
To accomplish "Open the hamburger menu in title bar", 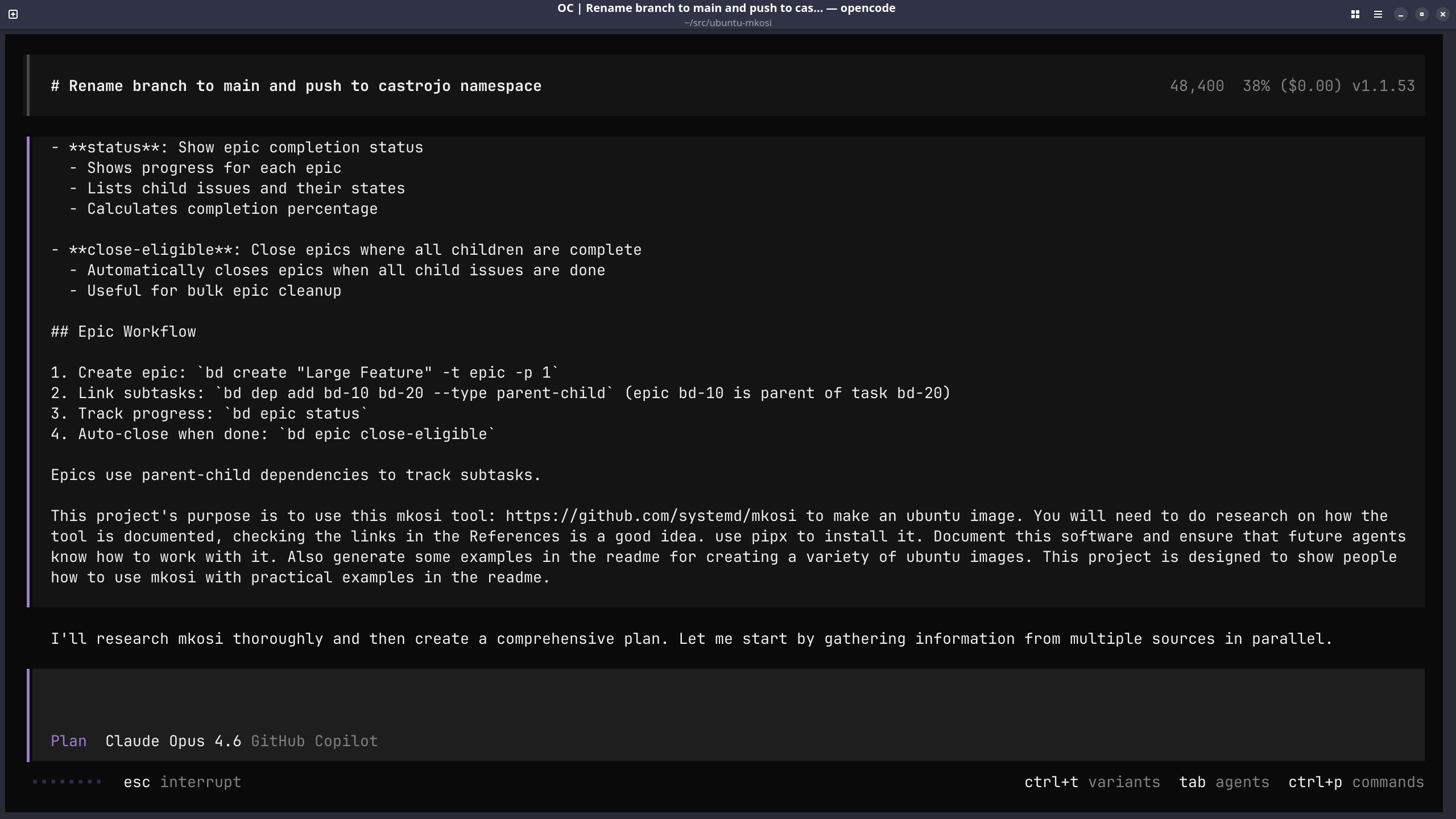I will (x=1378, y=14).
